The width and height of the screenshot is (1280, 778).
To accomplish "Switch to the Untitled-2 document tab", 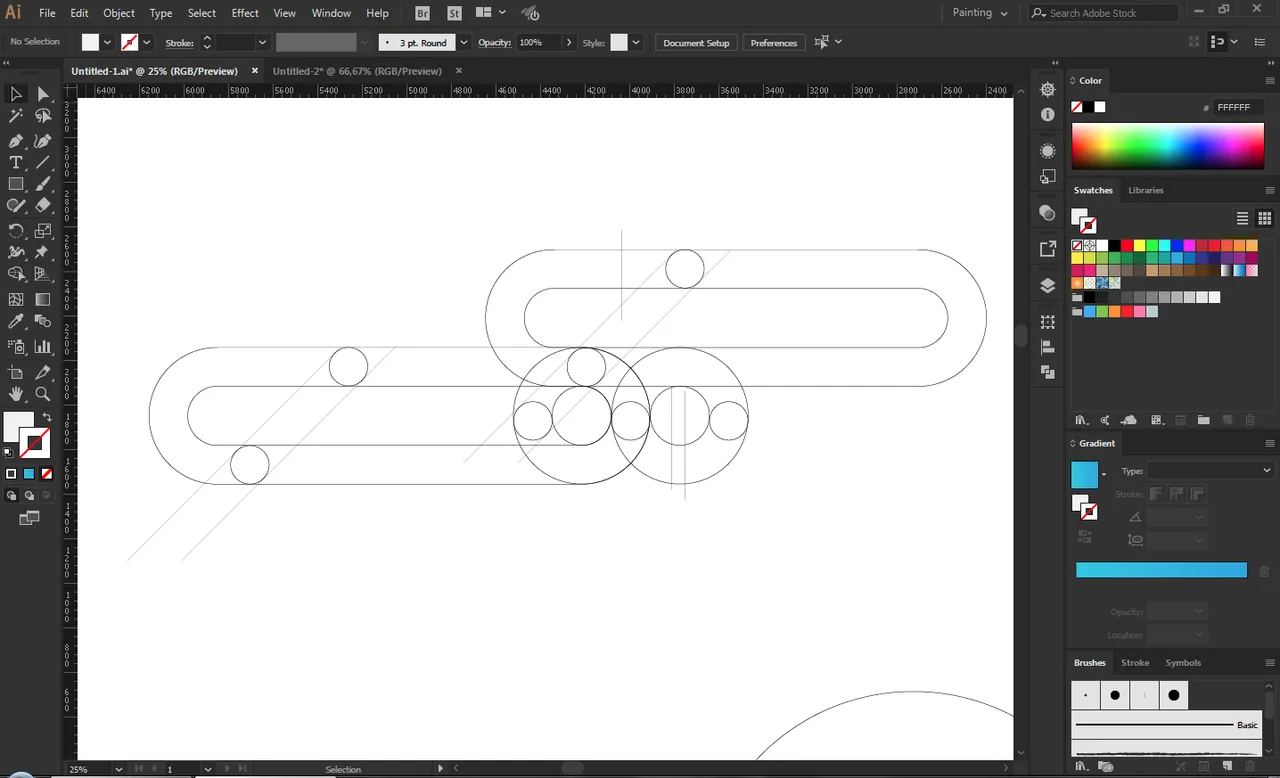I will coord(357,71).
